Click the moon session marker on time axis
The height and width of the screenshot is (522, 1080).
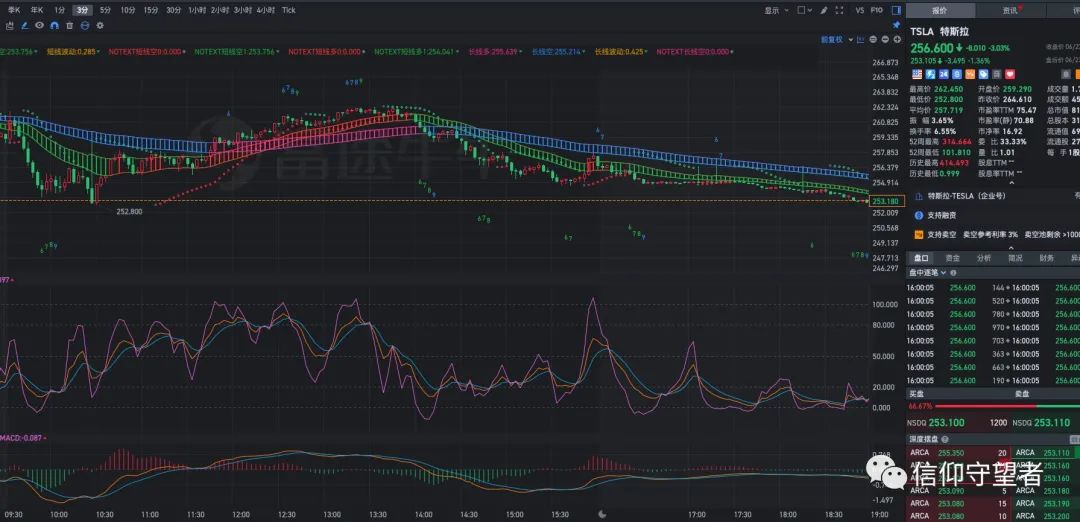(x=602, y=514)
